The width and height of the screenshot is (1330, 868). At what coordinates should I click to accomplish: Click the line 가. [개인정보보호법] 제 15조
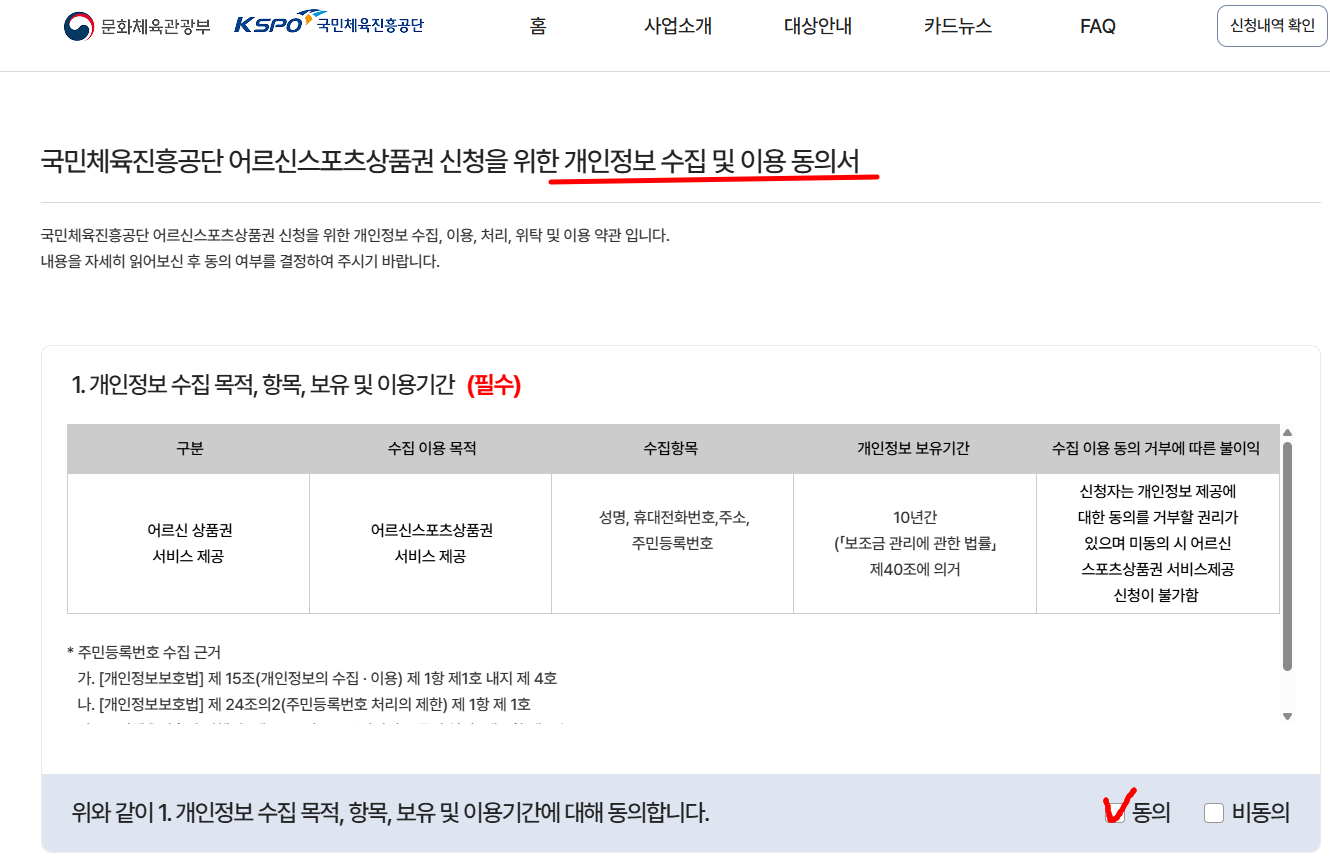pyautogui.click(x=317, y=678)
